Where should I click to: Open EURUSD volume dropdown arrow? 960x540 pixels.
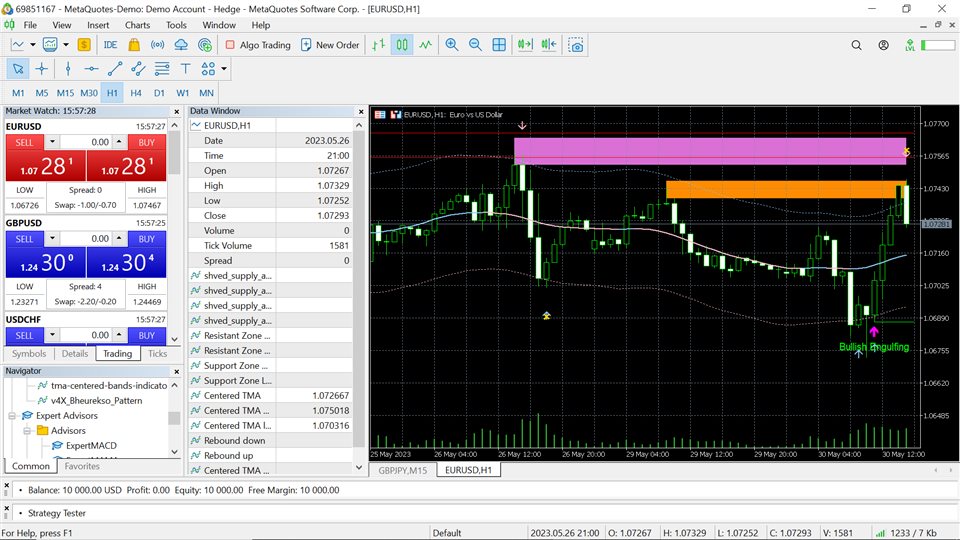52,142
